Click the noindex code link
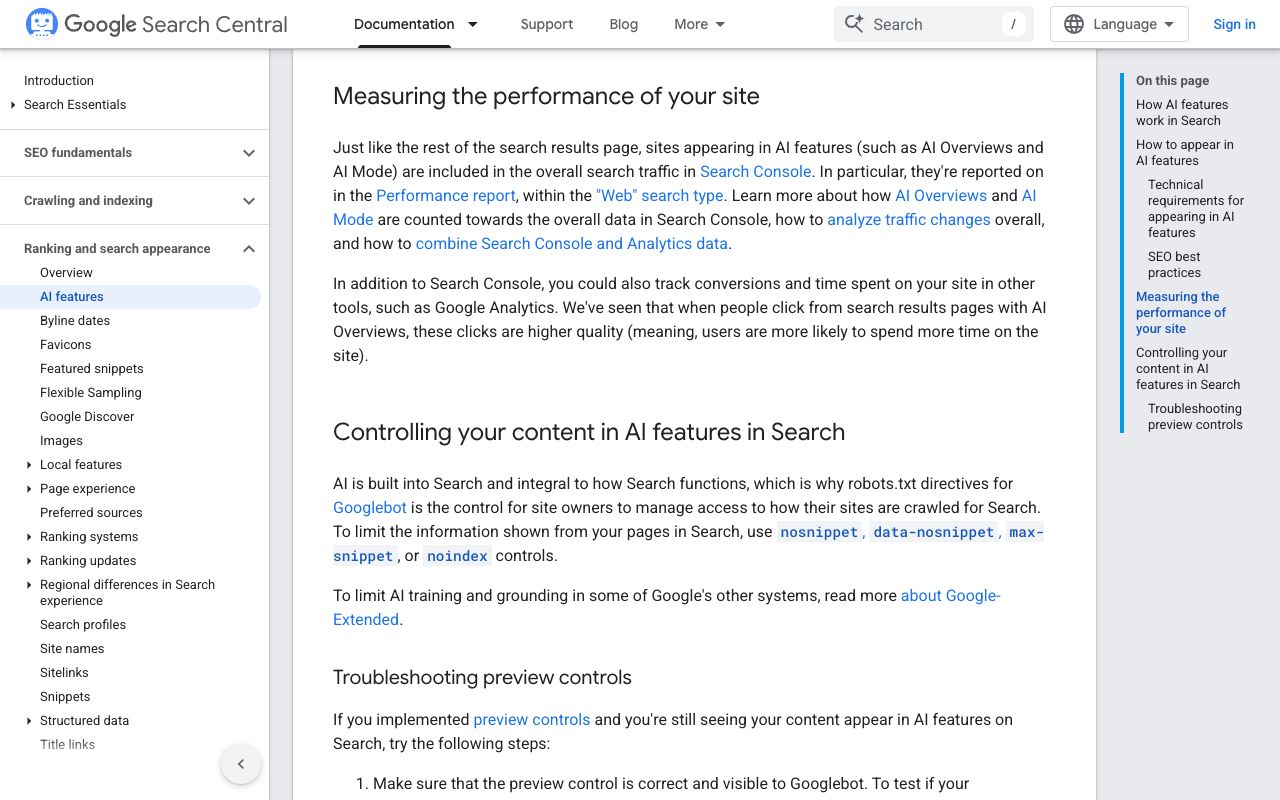Image resolution: width=1280 pixels, height=800 pixels. pos(457,556)
